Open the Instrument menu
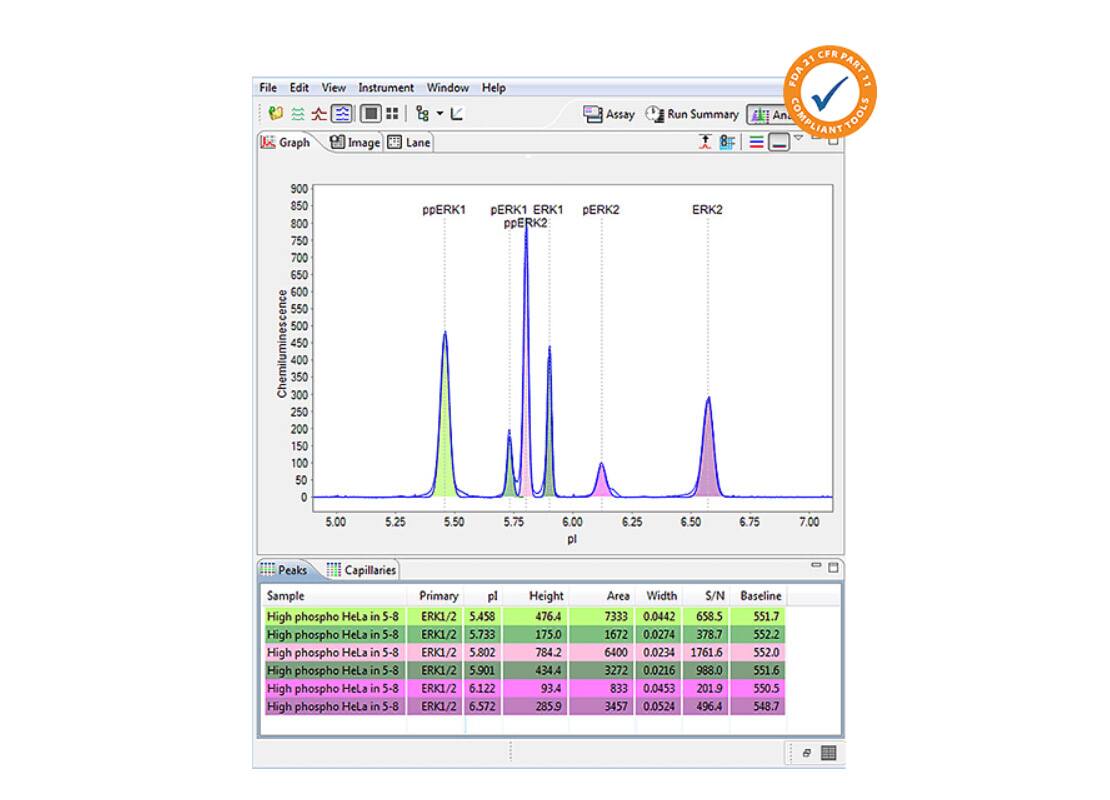 386,88
